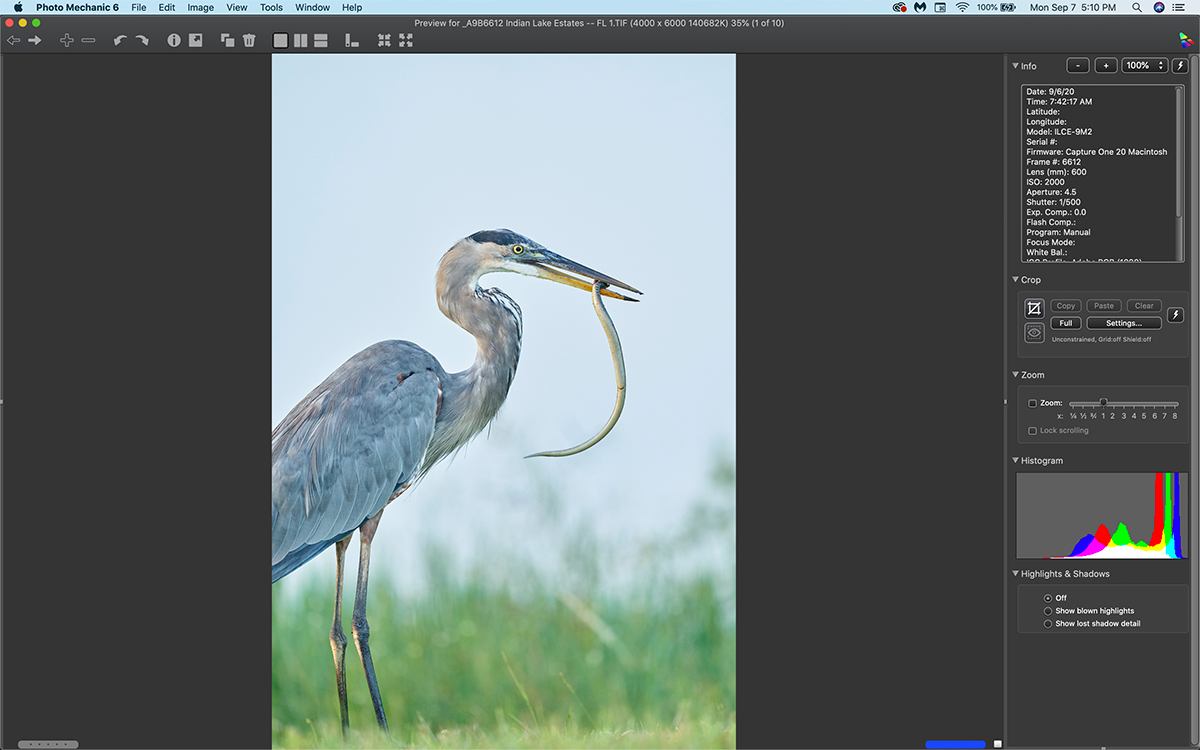Open the Apple menu
The image size is (1200, 750).
click(x=18, y=7)
